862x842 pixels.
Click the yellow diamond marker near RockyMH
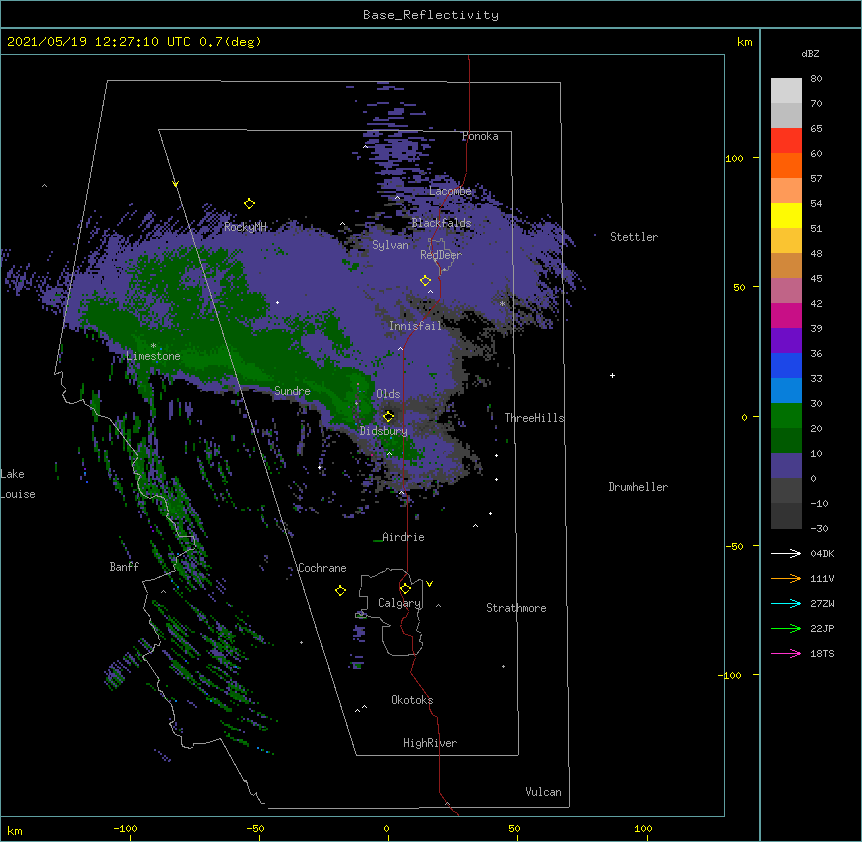pyautogui.click(x=249, y=204)
